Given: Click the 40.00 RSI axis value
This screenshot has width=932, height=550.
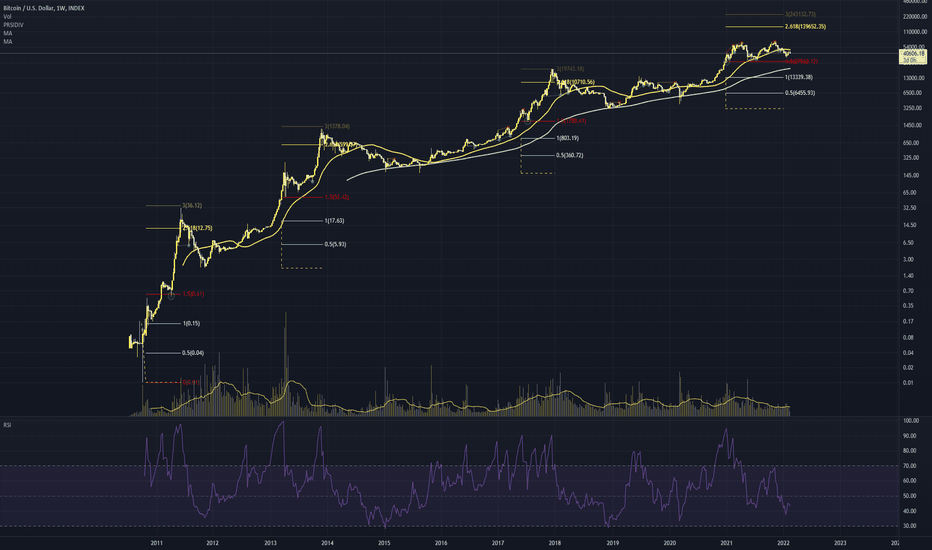Looking at the screenshot, I should click(x=910, y=511).
